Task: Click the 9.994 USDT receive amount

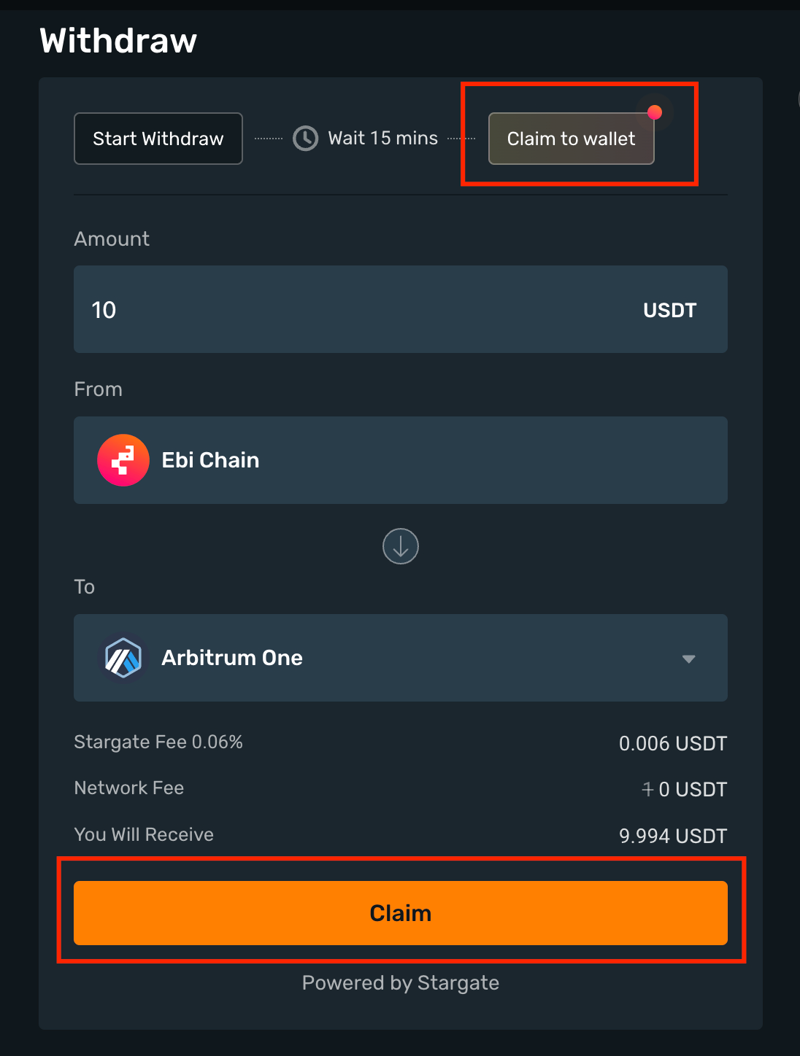Action: coord(673,836)
